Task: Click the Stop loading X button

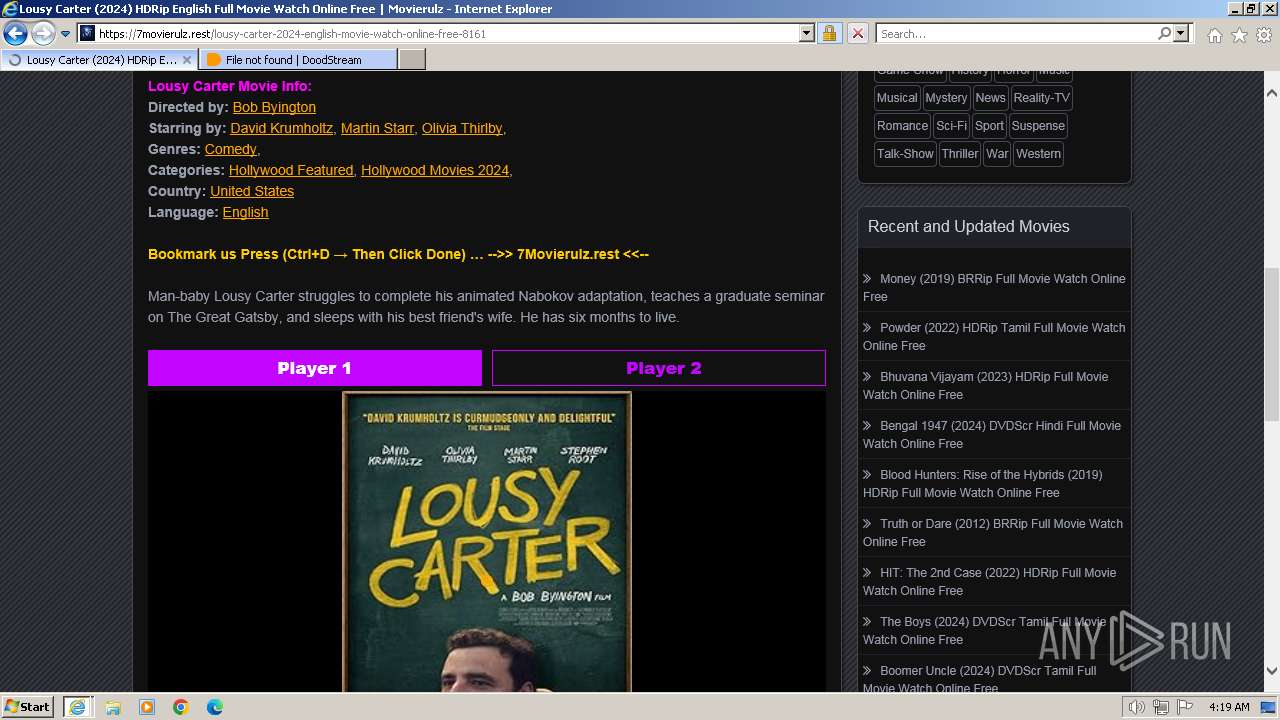Action: (x=857, y=34)
